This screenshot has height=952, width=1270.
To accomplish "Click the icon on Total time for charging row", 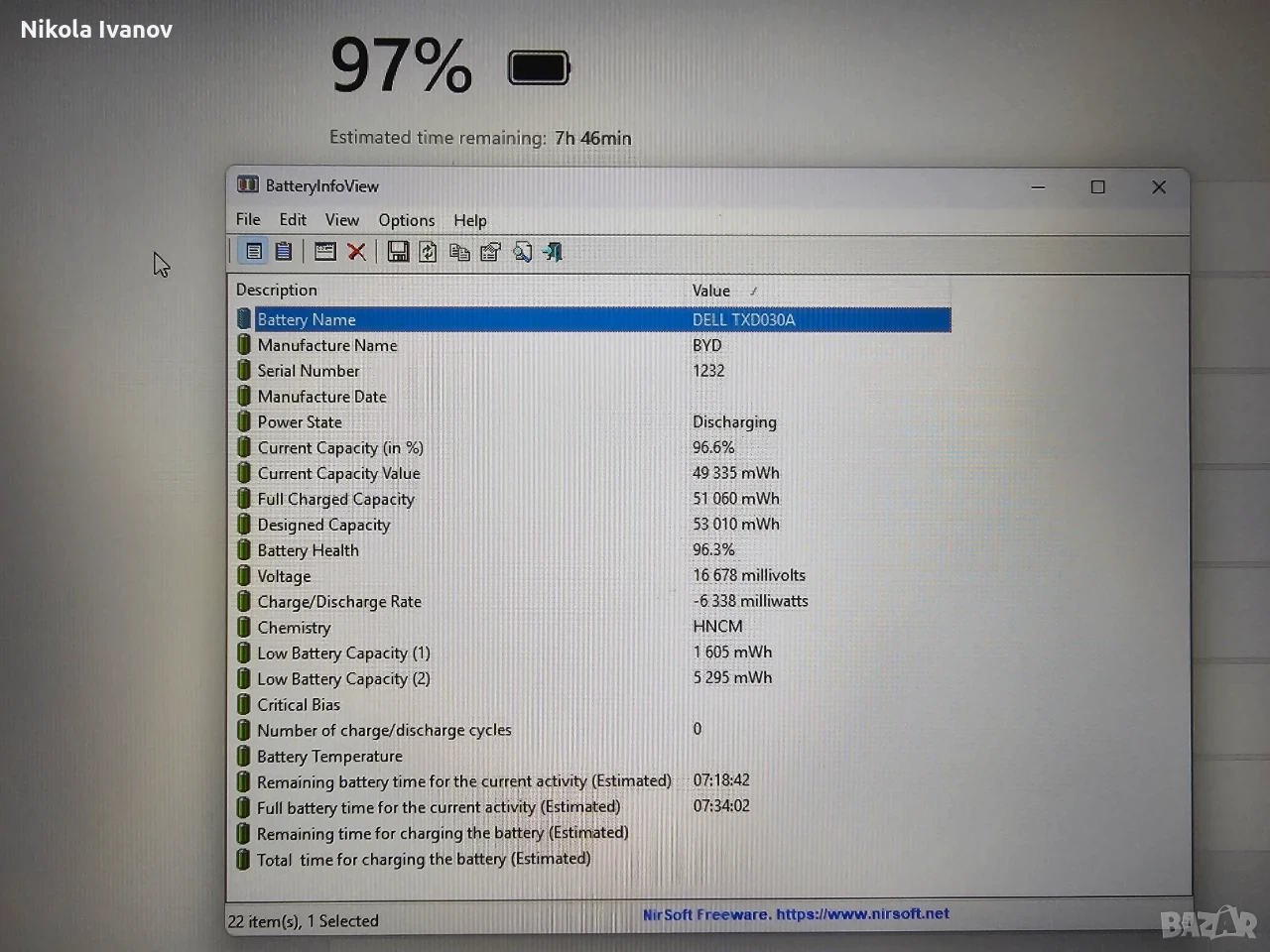I will click(x=244, y=859).
